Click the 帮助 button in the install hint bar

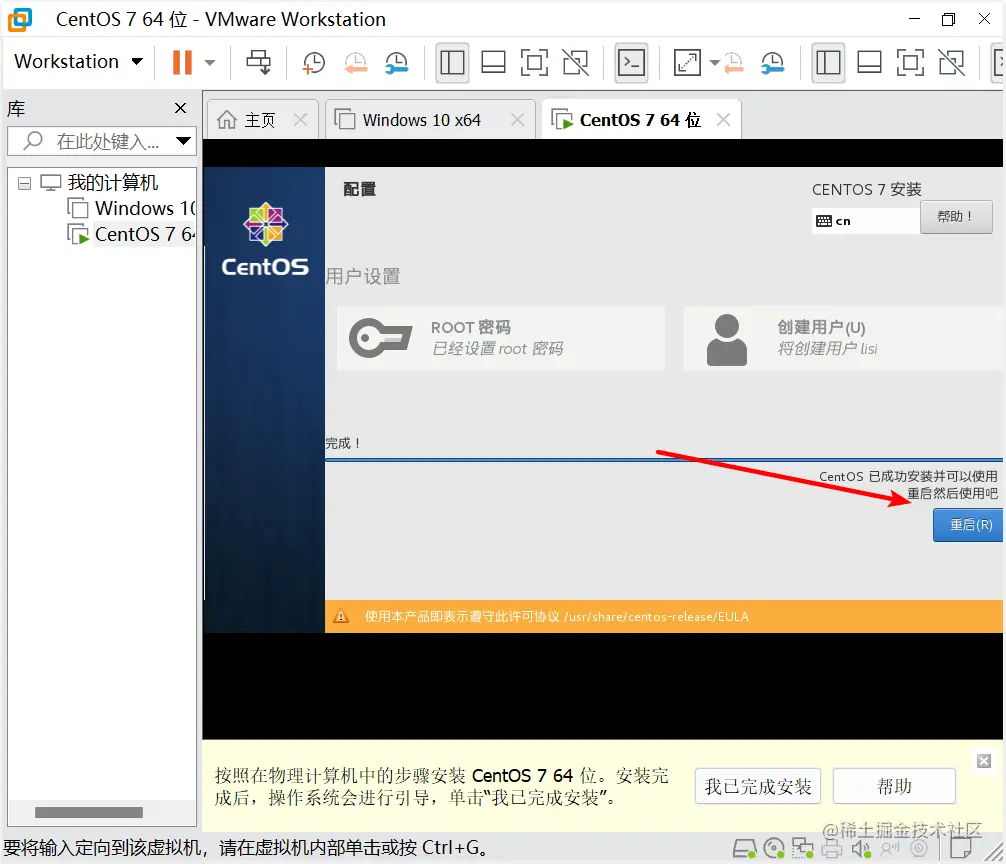click(894, 786)
